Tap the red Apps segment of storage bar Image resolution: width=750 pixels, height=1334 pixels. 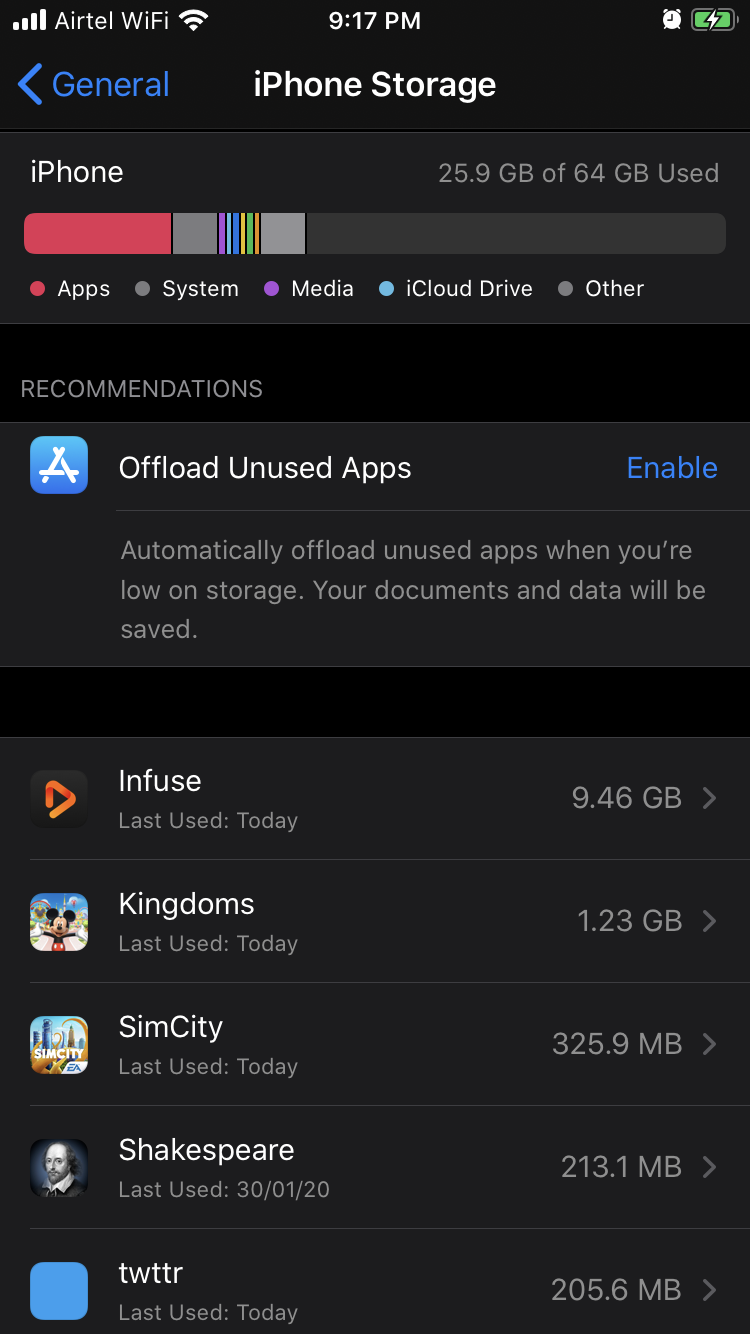coord(98,233)
